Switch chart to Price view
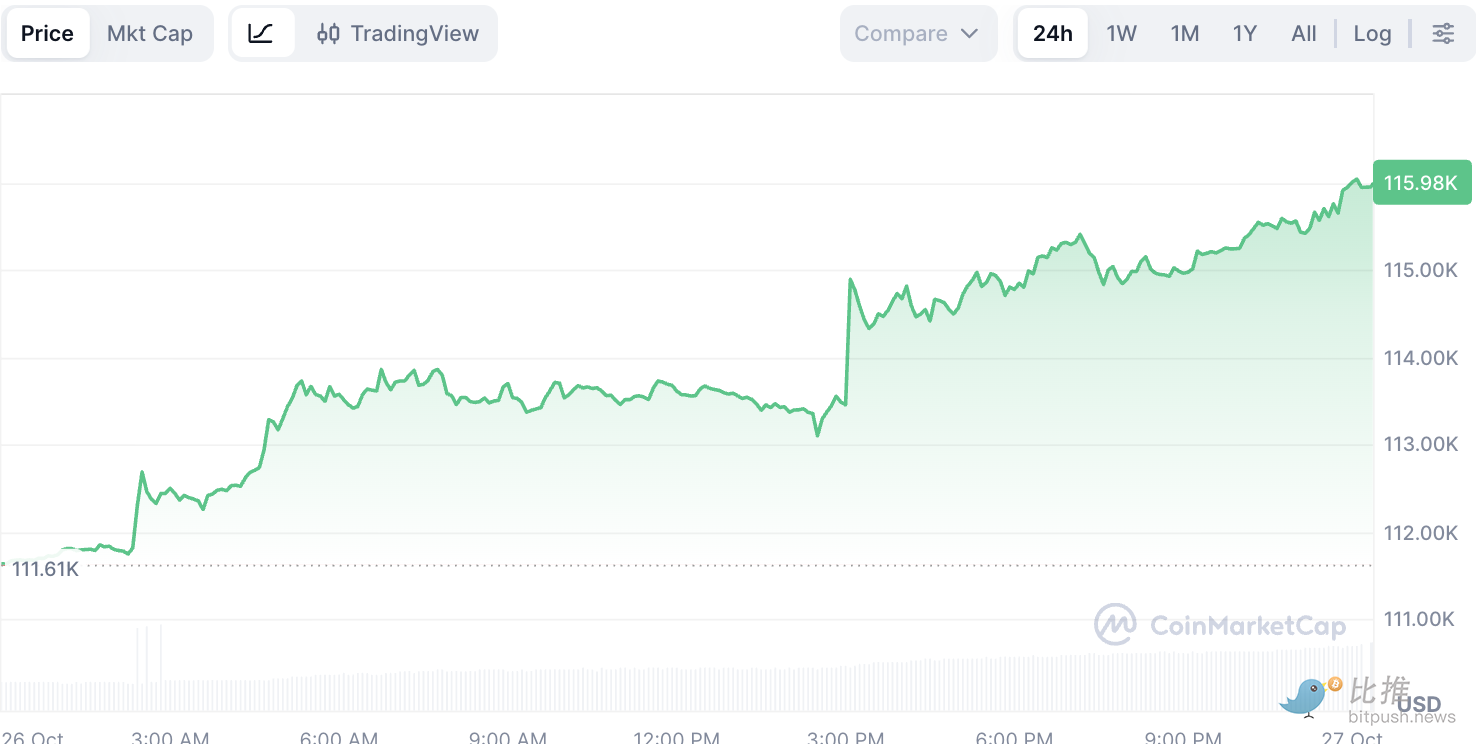 (x=47, y=33)
